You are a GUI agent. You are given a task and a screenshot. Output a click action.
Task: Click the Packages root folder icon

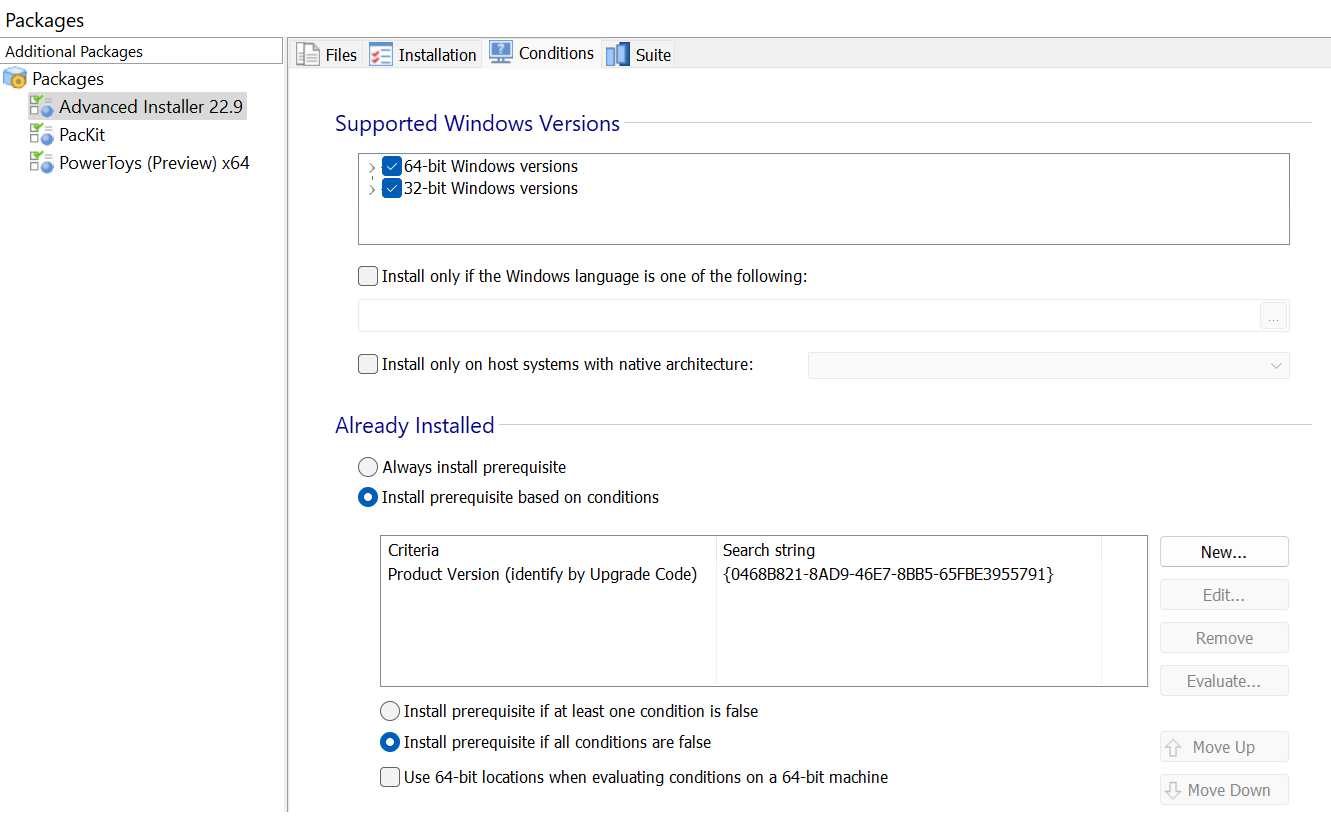(x=15, y=78)
